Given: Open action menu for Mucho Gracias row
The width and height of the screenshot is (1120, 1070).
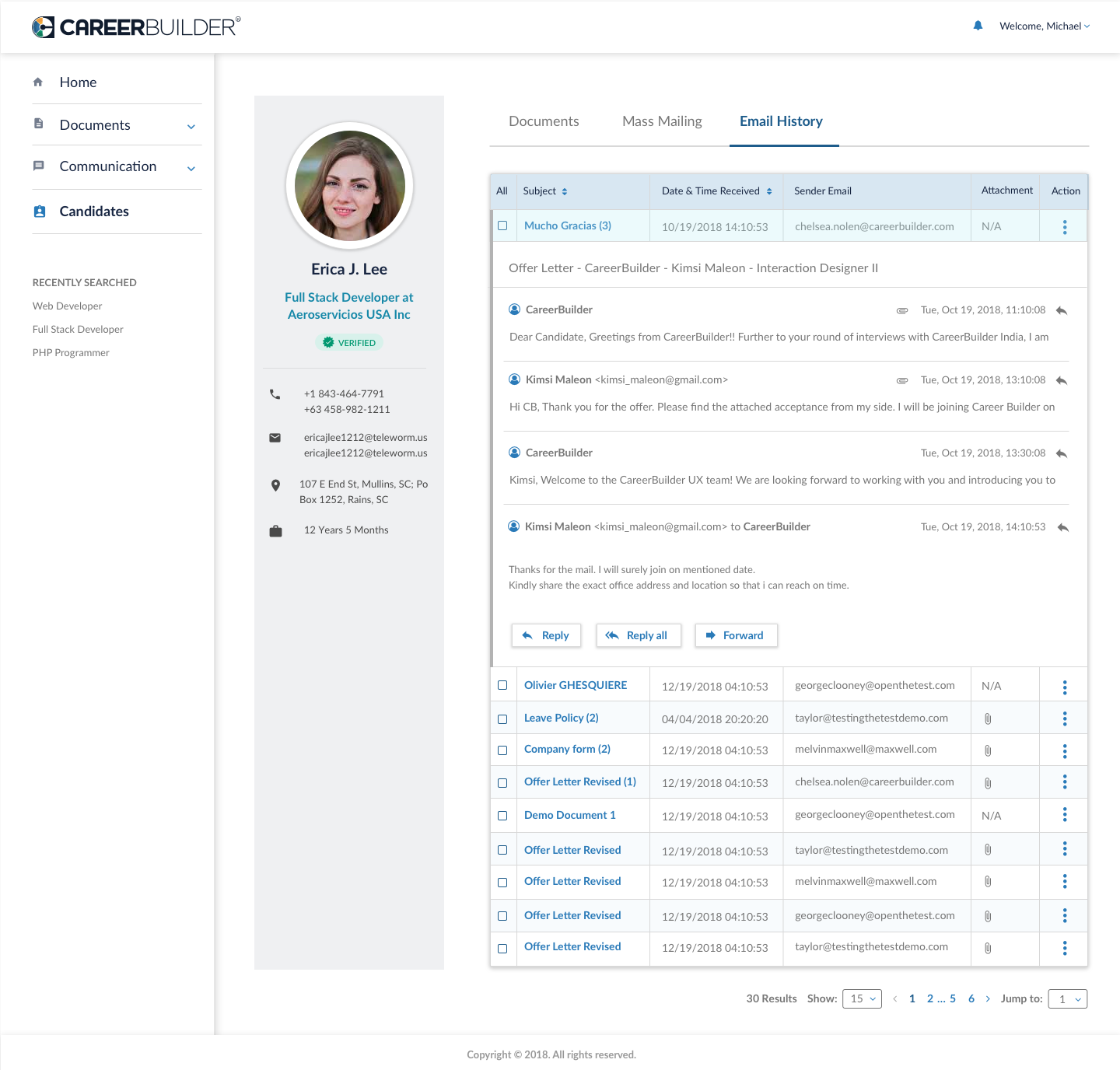Looking at the screenshot, I should tap(1065, 227).
